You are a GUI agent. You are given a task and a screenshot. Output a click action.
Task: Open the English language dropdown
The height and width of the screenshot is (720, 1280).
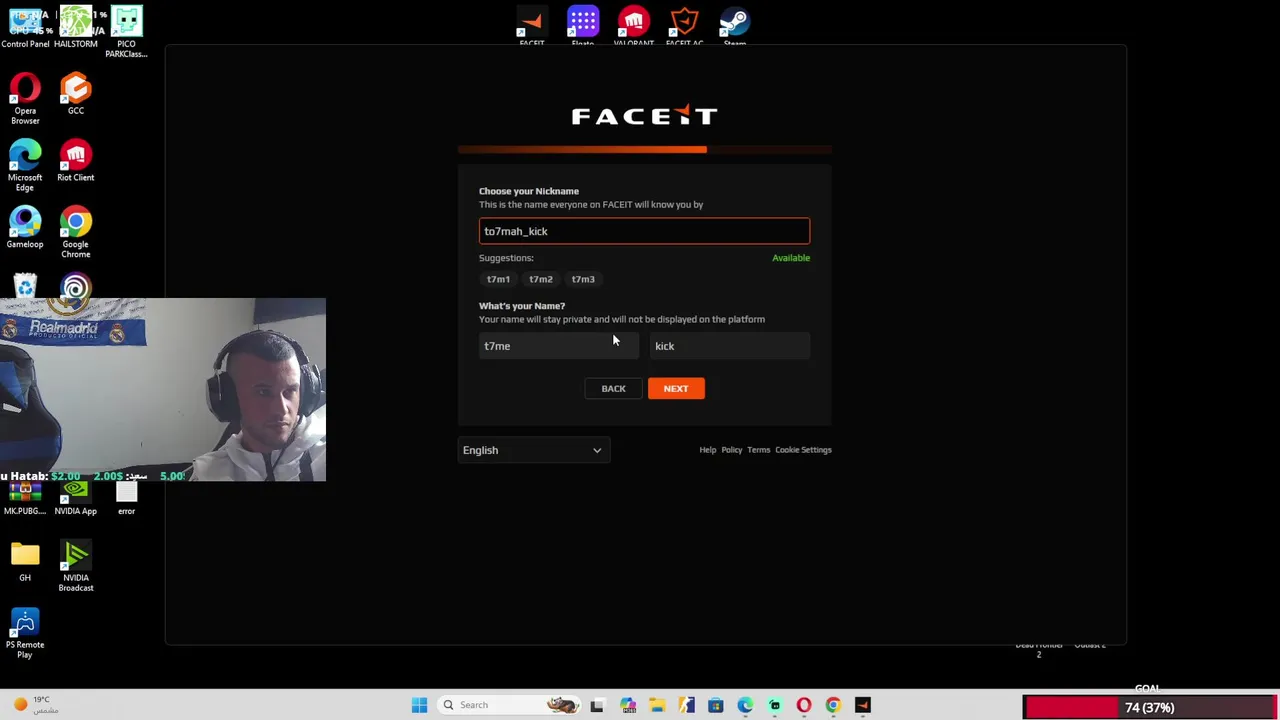coord(533,450)
